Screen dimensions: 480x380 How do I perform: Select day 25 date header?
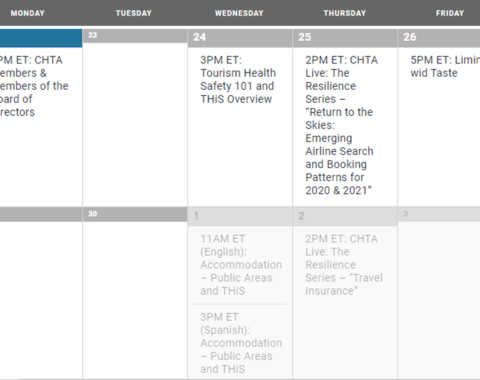(345, 38)
